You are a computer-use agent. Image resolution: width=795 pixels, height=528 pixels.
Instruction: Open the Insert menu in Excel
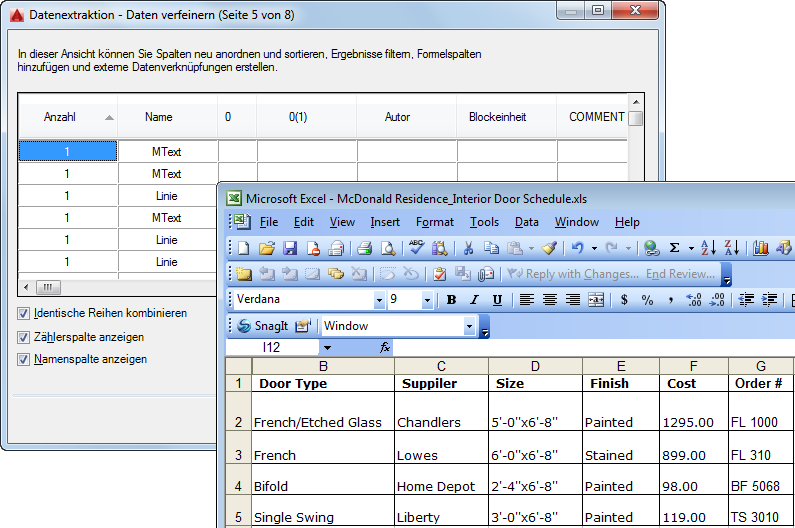click(x=385, y=222)
